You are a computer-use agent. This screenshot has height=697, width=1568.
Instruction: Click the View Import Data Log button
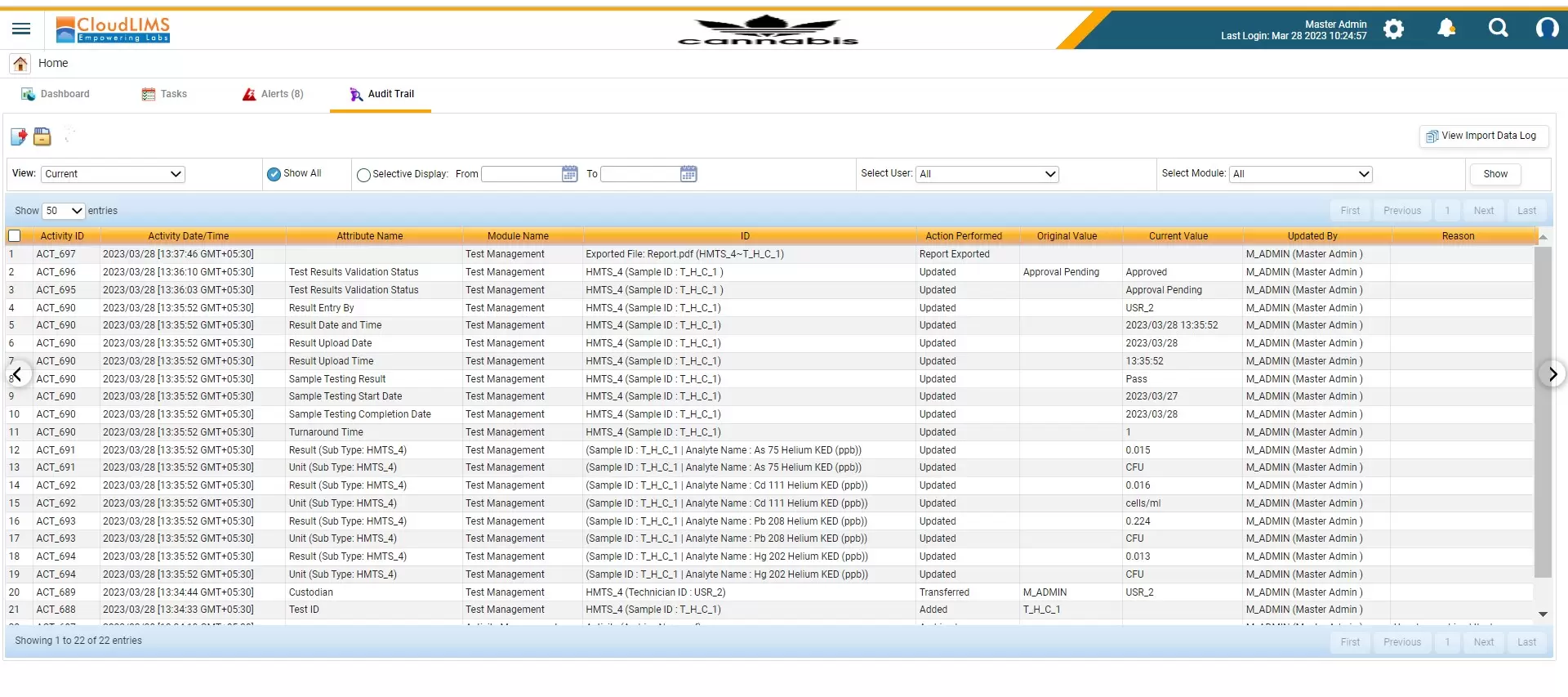pyautogui.click(x=1482, y=136)
